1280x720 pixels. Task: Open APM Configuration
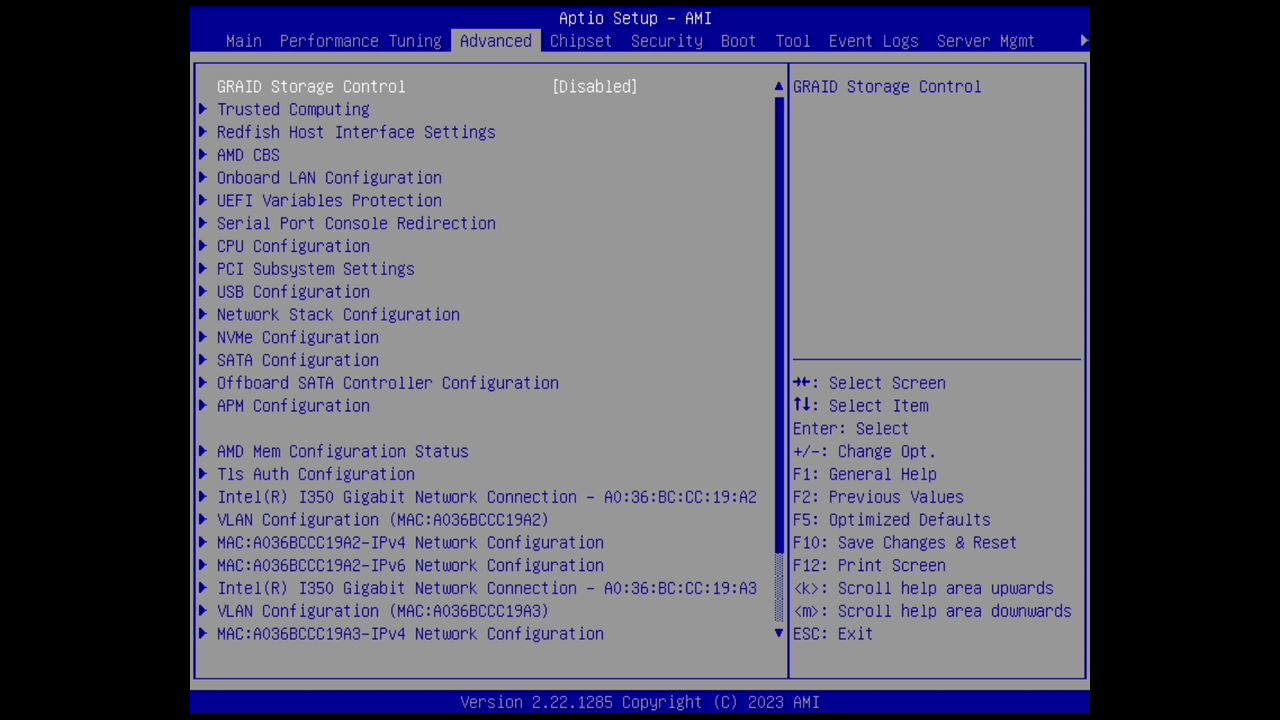tap(293, 406)
